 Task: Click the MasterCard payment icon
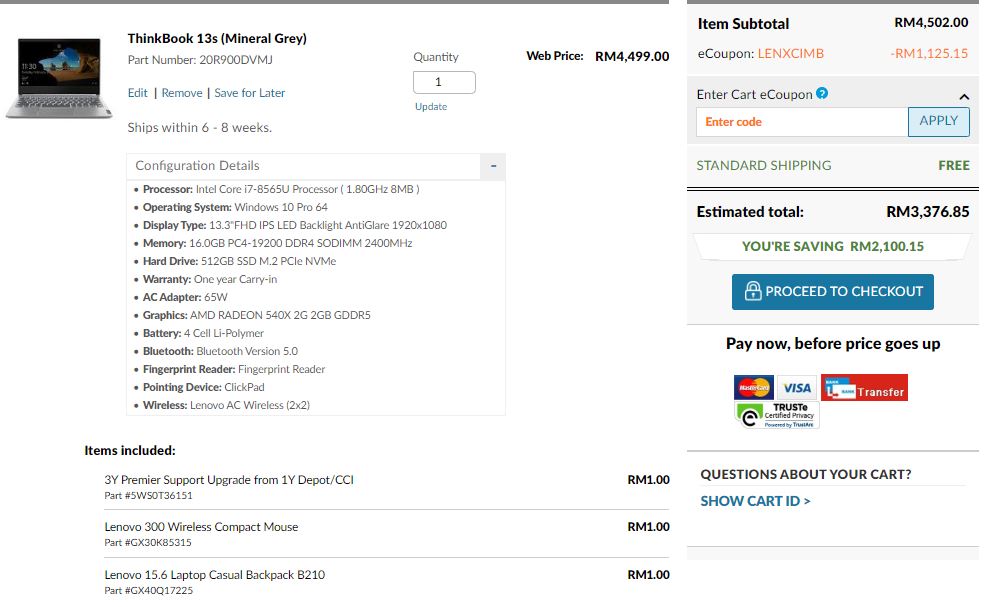754,388
